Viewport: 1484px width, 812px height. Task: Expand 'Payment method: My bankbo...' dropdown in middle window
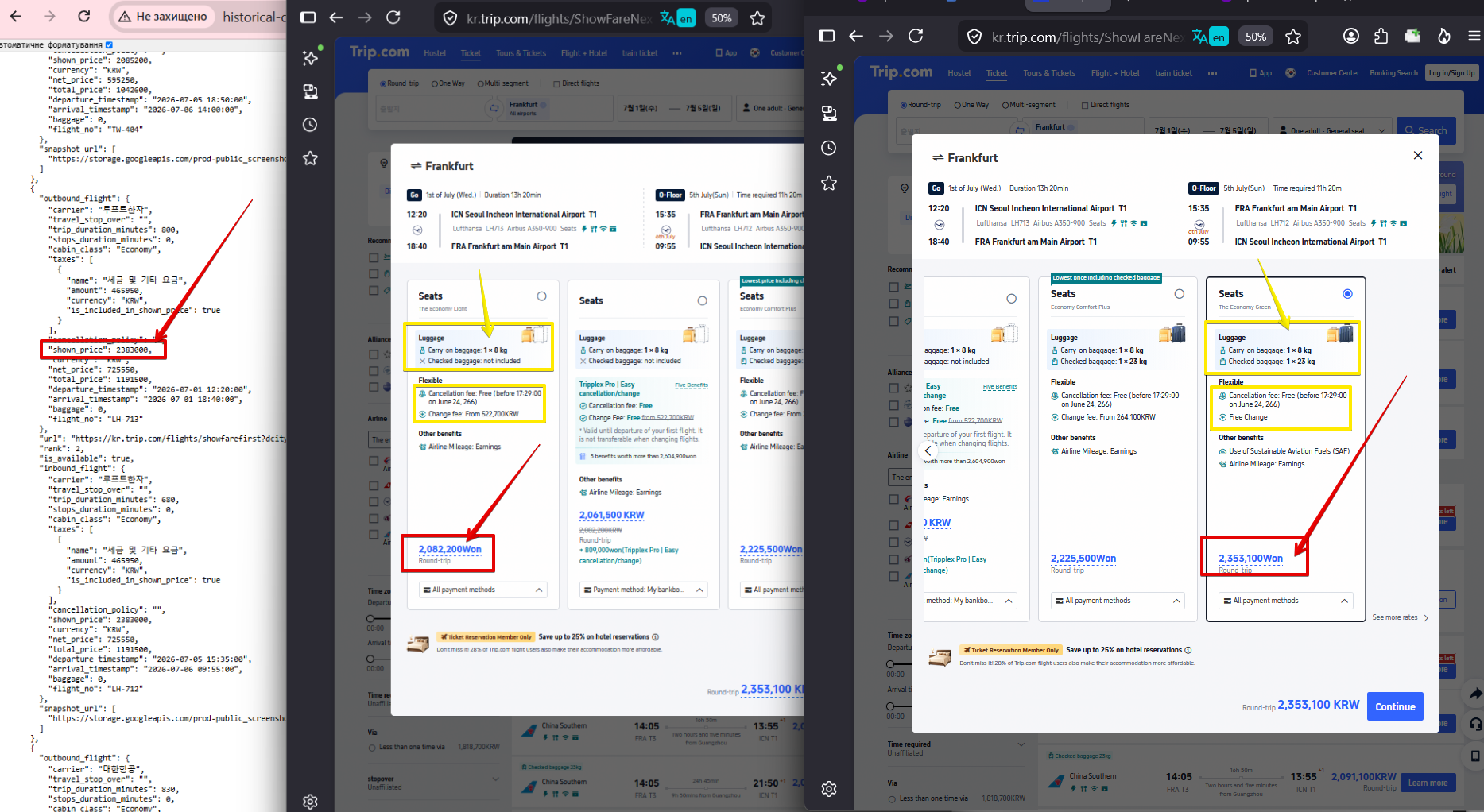point(644,590)
